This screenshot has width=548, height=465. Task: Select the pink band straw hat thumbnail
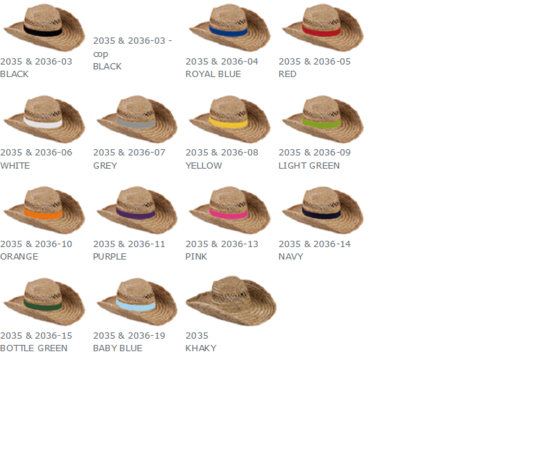[230, 210]
